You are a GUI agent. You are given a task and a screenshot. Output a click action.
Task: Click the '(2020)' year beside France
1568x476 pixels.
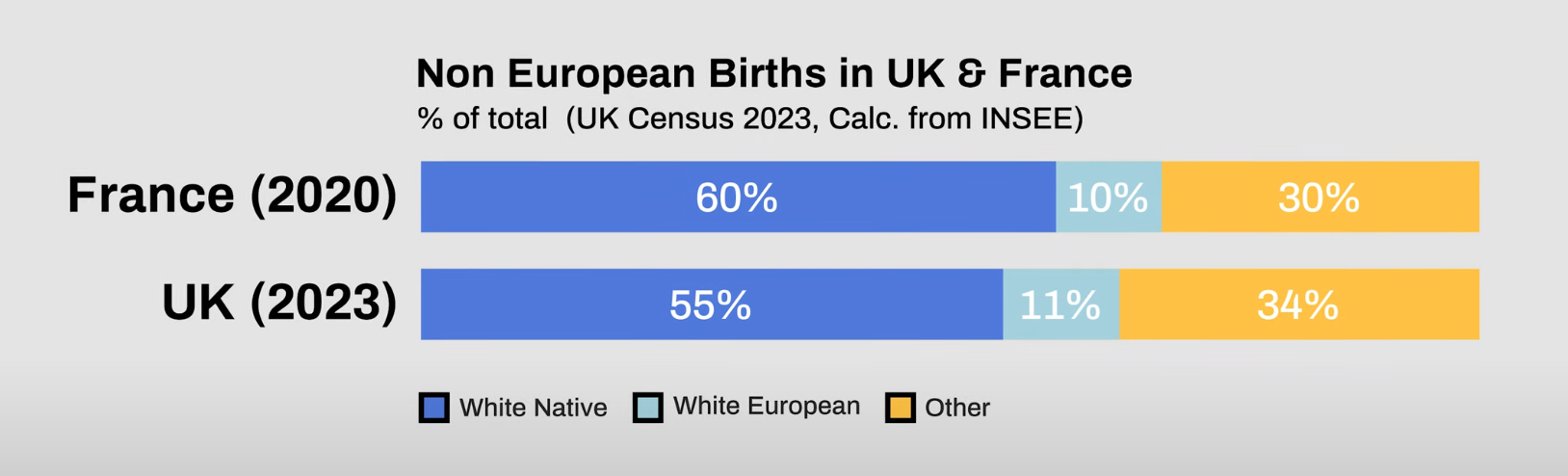(x=324, y=196)
